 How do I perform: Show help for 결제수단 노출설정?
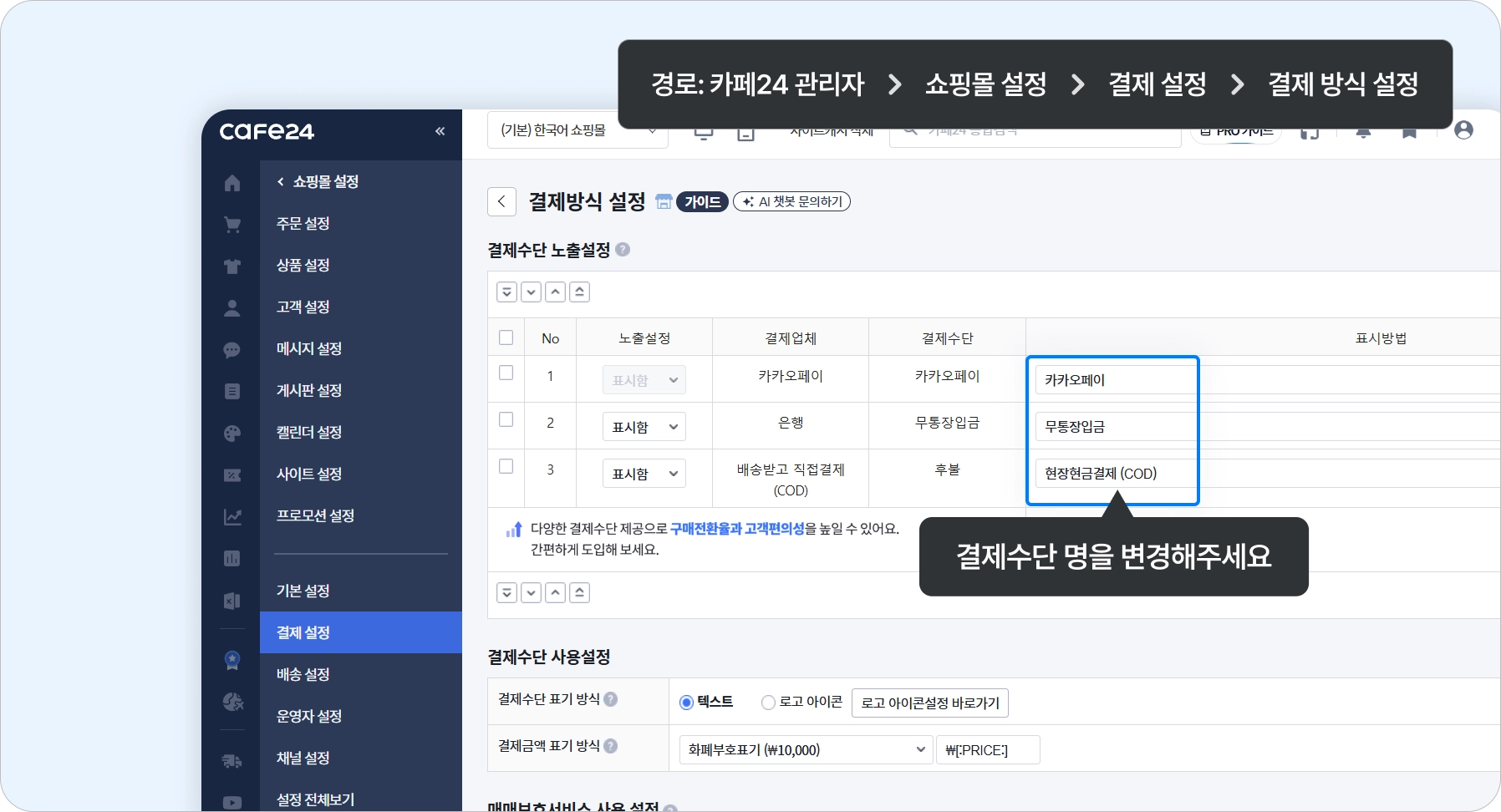(623, 249)
